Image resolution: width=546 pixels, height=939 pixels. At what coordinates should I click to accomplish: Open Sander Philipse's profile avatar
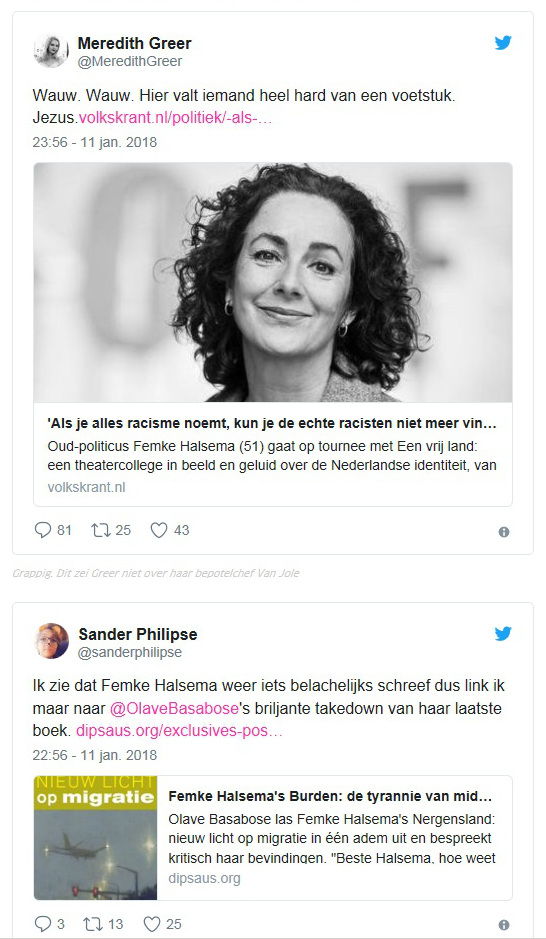51,641
